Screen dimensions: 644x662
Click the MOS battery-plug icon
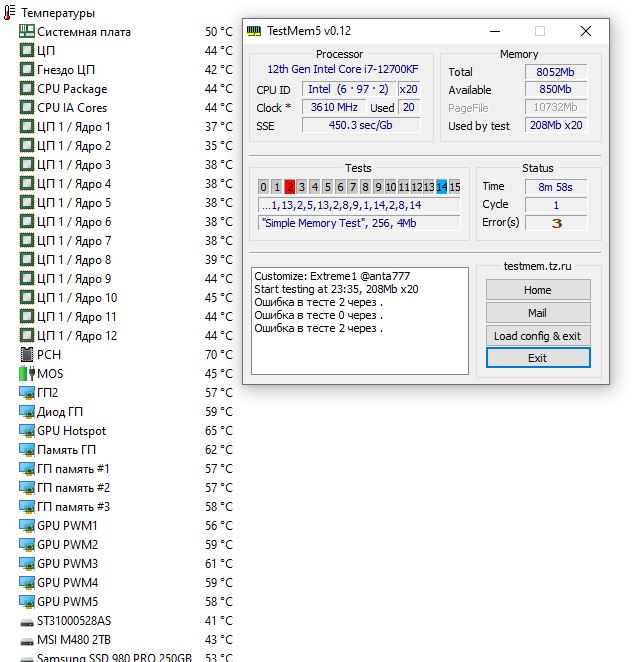pos(27,373)
